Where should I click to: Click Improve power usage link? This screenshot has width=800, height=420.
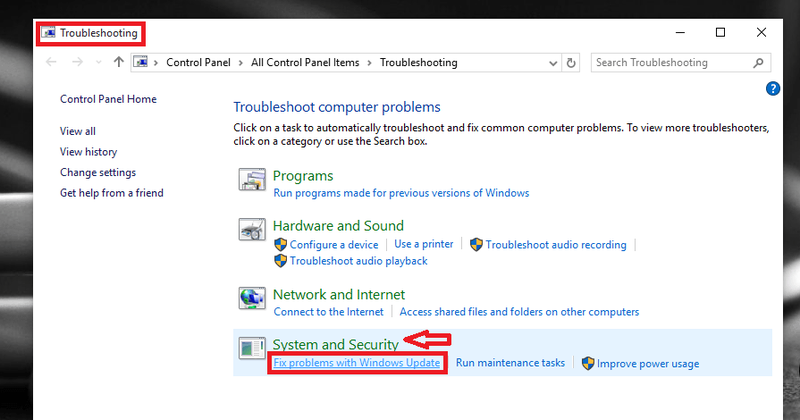click(x=648, y=364)
